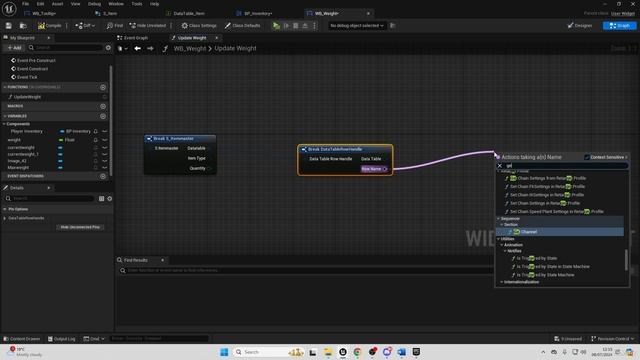Screen dimensions: 640x360
Task: Select Event Pre Construct in graph list
Action: coord(36,60)
